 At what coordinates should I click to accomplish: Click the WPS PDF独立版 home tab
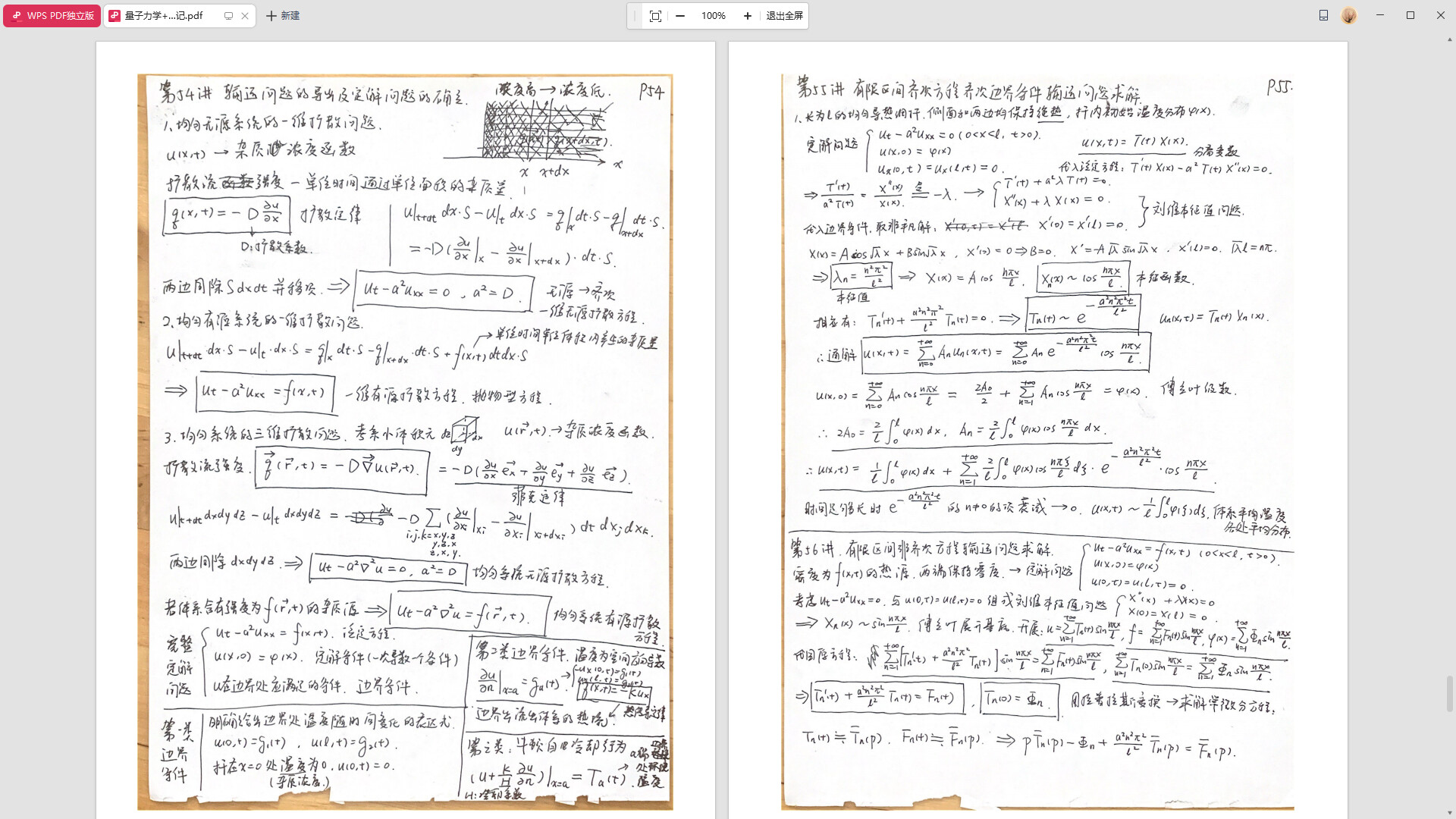[x=52, y=15]
